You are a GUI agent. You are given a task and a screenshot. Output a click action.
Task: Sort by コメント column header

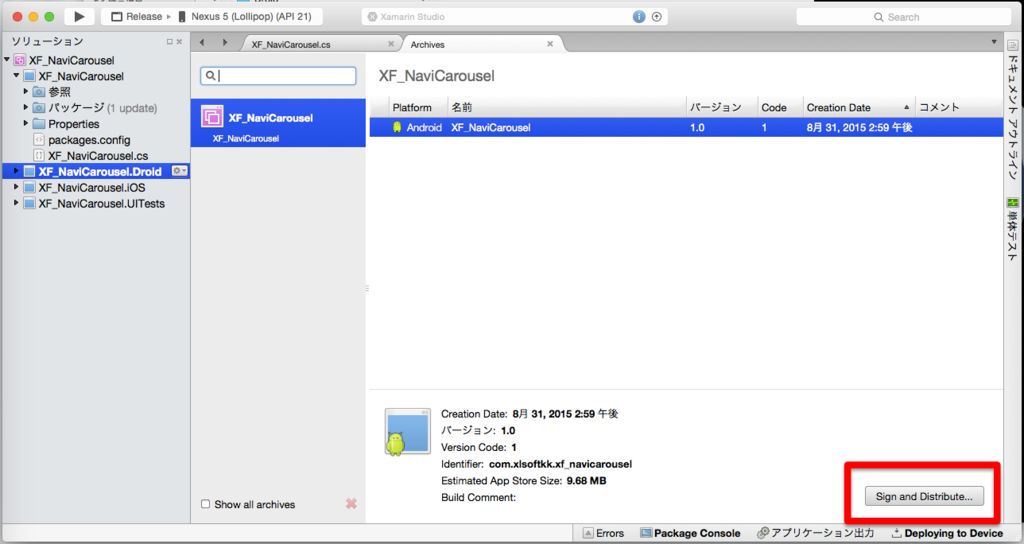click(958, 108)
